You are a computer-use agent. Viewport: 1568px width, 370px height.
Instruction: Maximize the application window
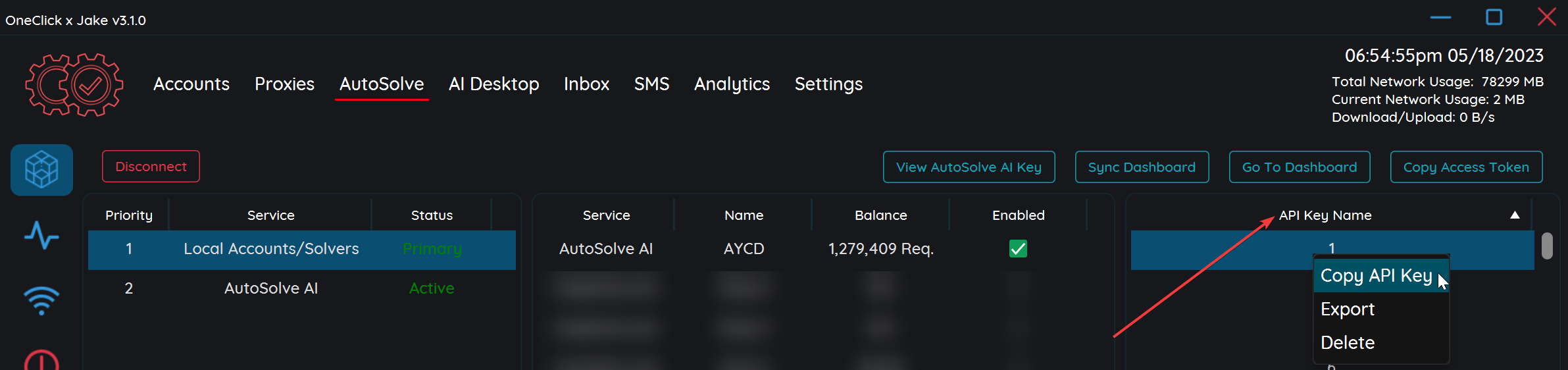(1494, 17)
